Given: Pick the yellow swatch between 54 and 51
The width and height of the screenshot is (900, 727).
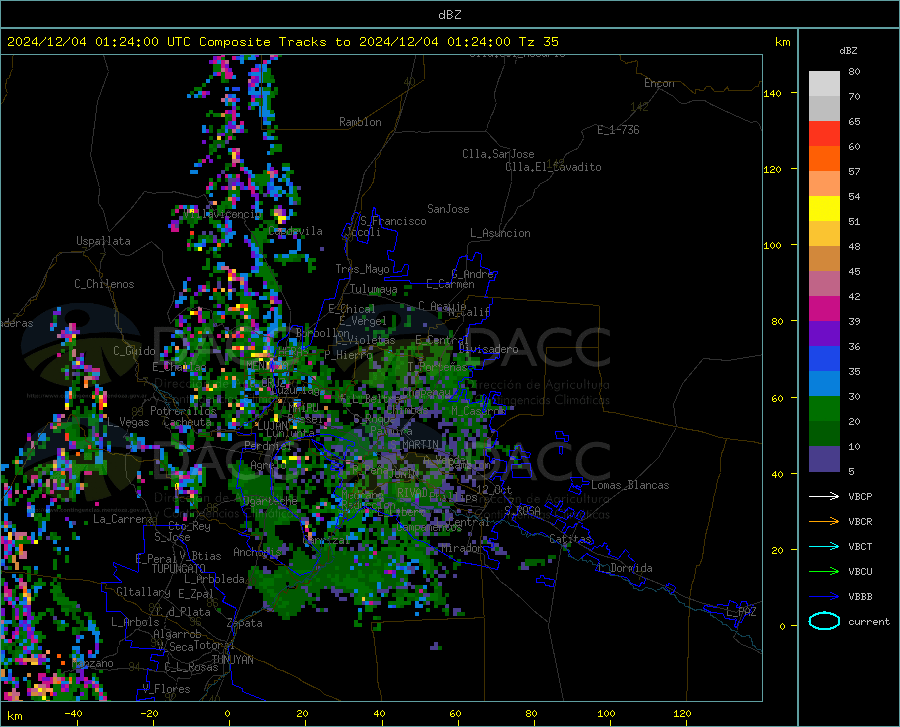Looking at the screenshot, I should 824,209.
